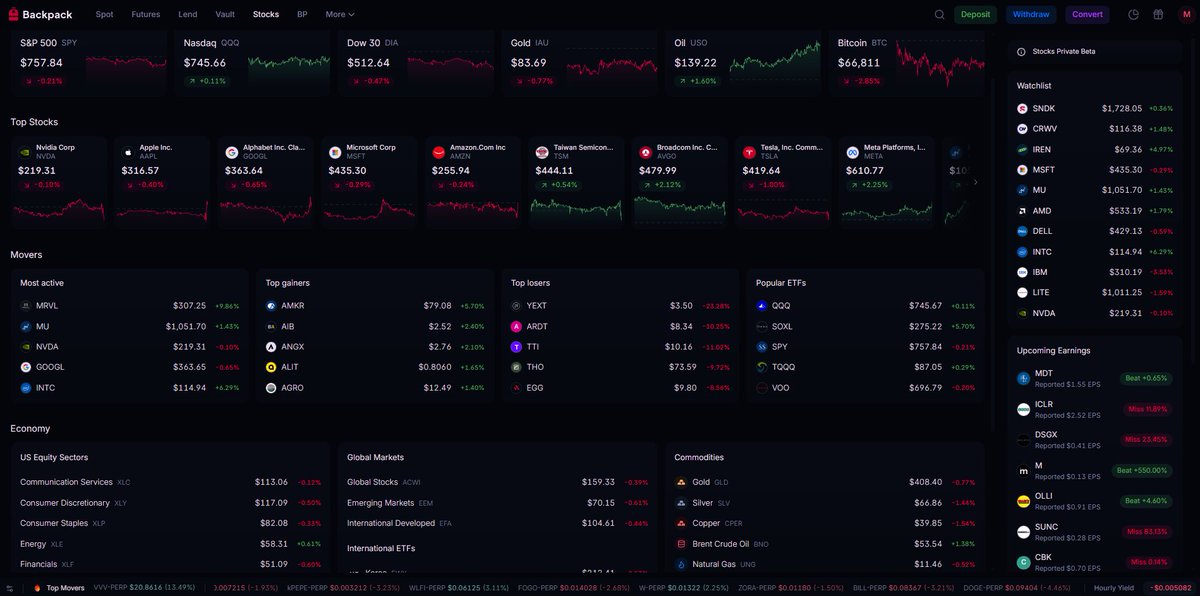Screen dimensions: 1200x596
Task: Select Emerging Markets EEM row
Action: tap(497, 503)
